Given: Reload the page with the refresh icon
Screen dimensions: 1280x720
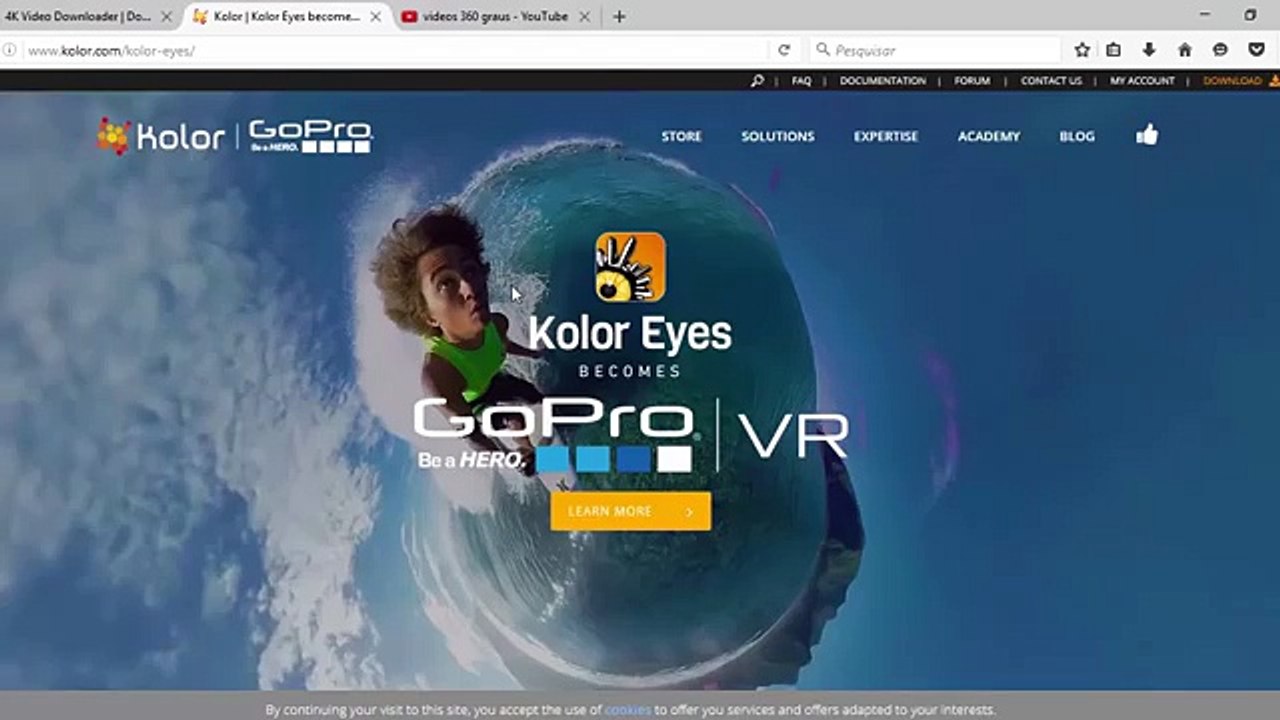Looking at the screenshot, I should tap(784, 50).
